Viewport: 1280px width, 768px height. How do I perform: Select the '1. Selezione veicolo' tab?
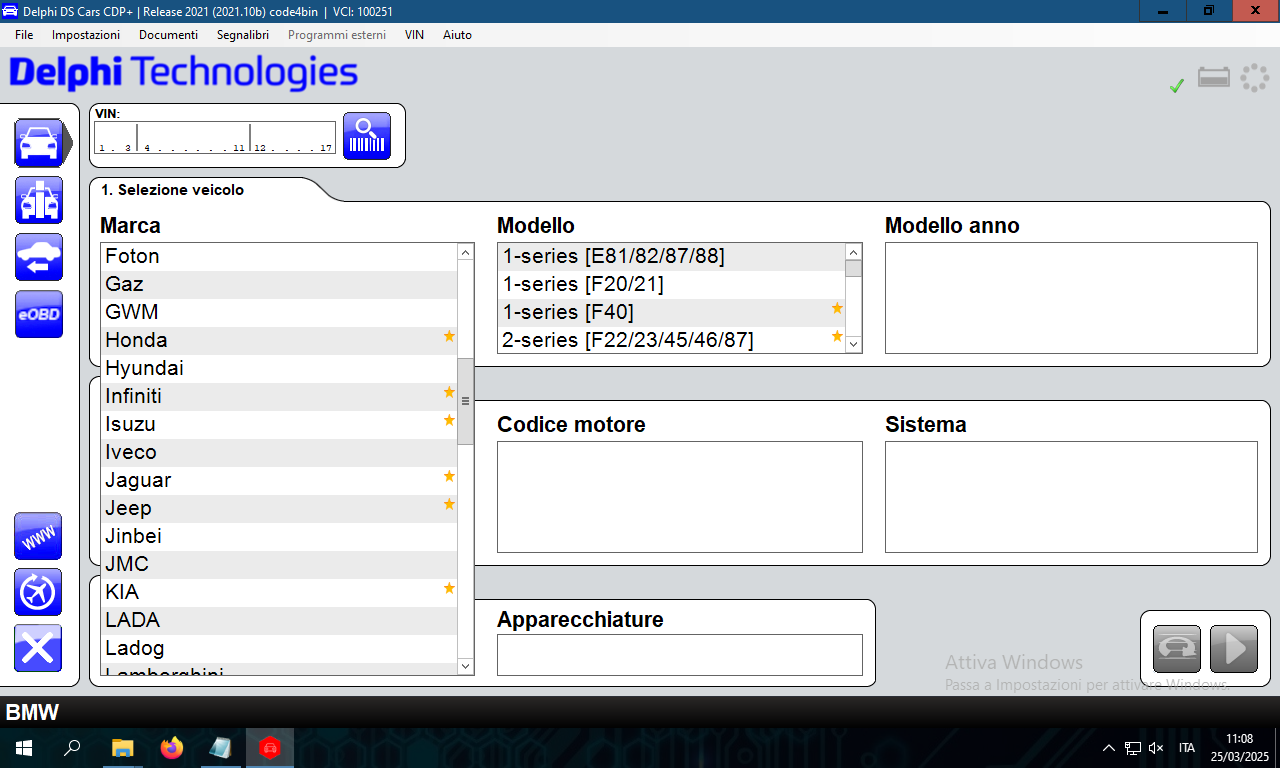tap(172, 190)
